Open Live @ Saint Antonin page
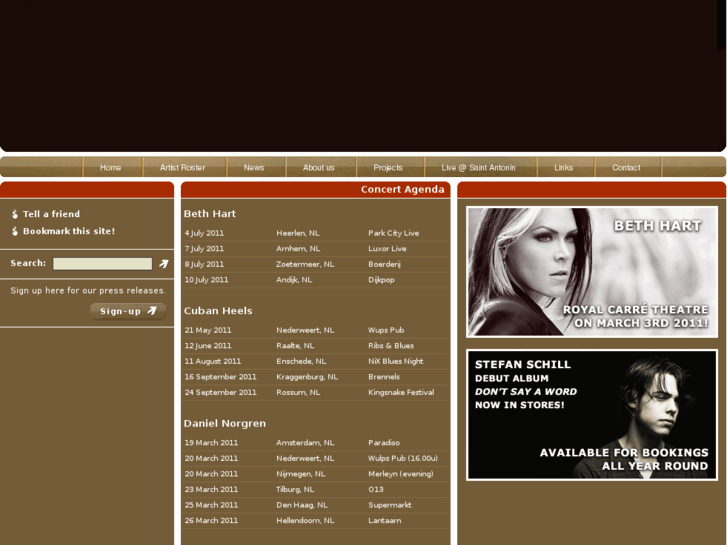Image resolution: width=727 pixels, height=545 pixels. coord(478,167)
